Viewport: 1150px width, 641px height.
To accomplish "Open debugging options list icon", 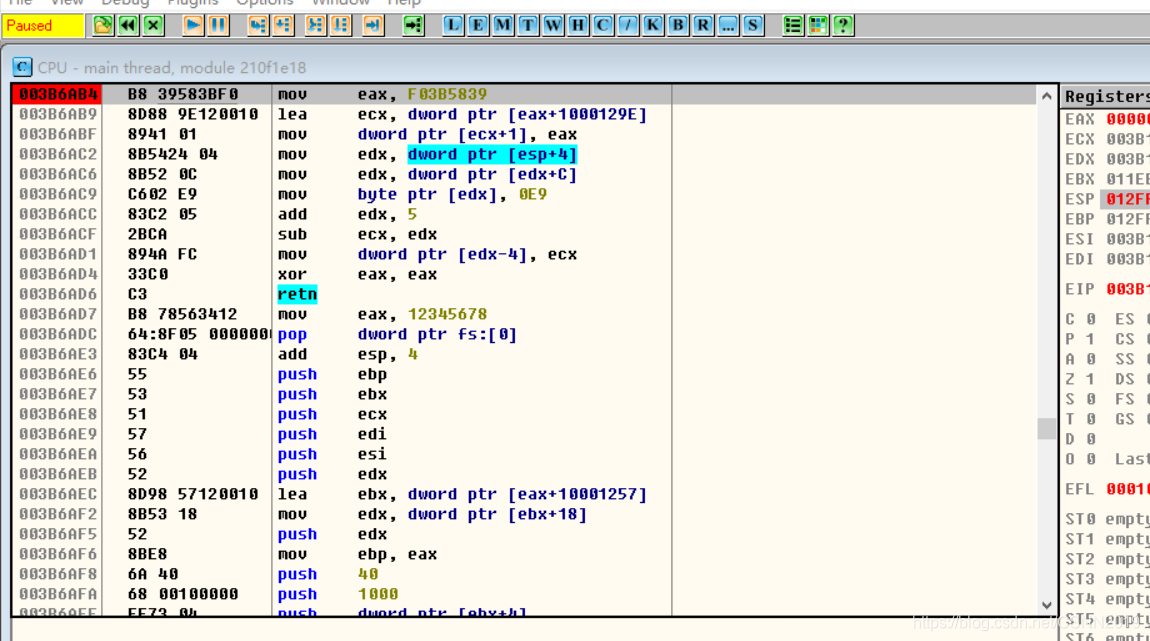I will (x=793, y=26).
